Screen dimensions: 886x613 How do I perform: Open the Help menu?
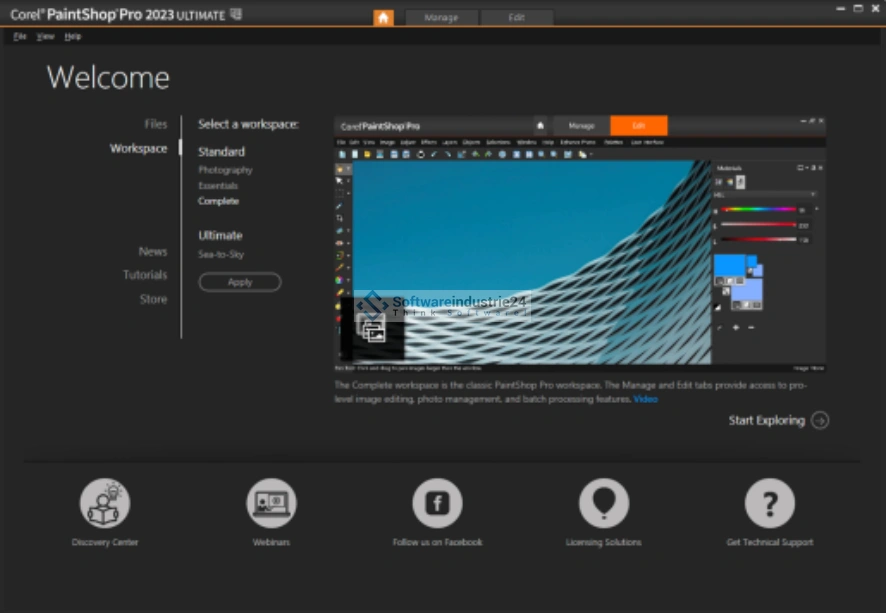pos(73,37)
